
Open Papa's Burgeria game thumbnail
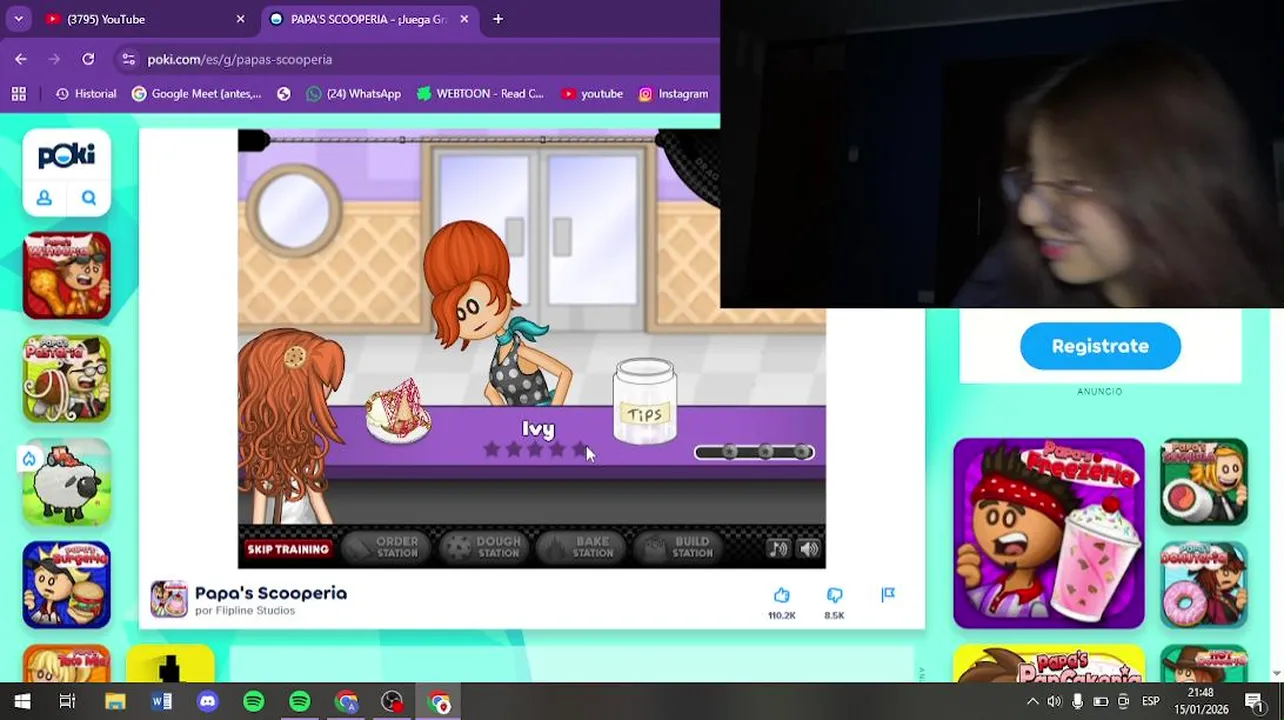tap(67, 585)
